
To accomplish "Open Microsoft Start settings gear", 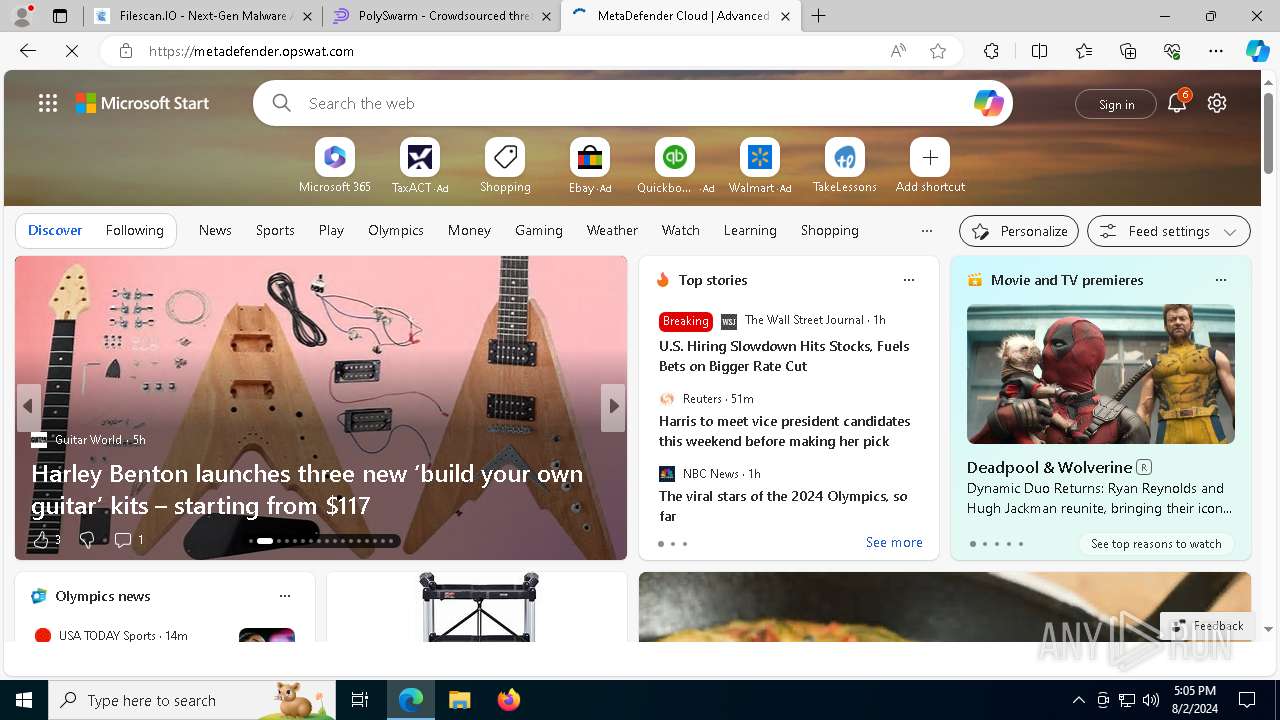I will (1217, 103).
